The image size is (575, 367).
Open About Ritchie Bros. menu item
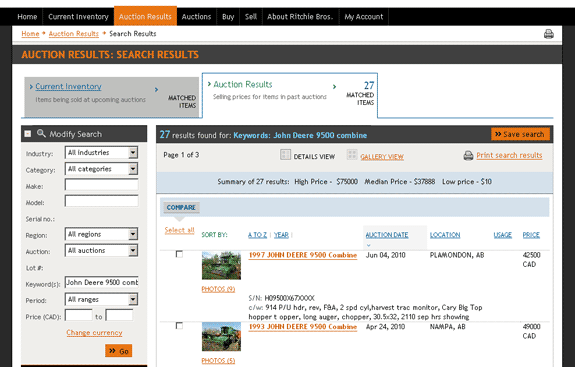(x=300, y=16)
